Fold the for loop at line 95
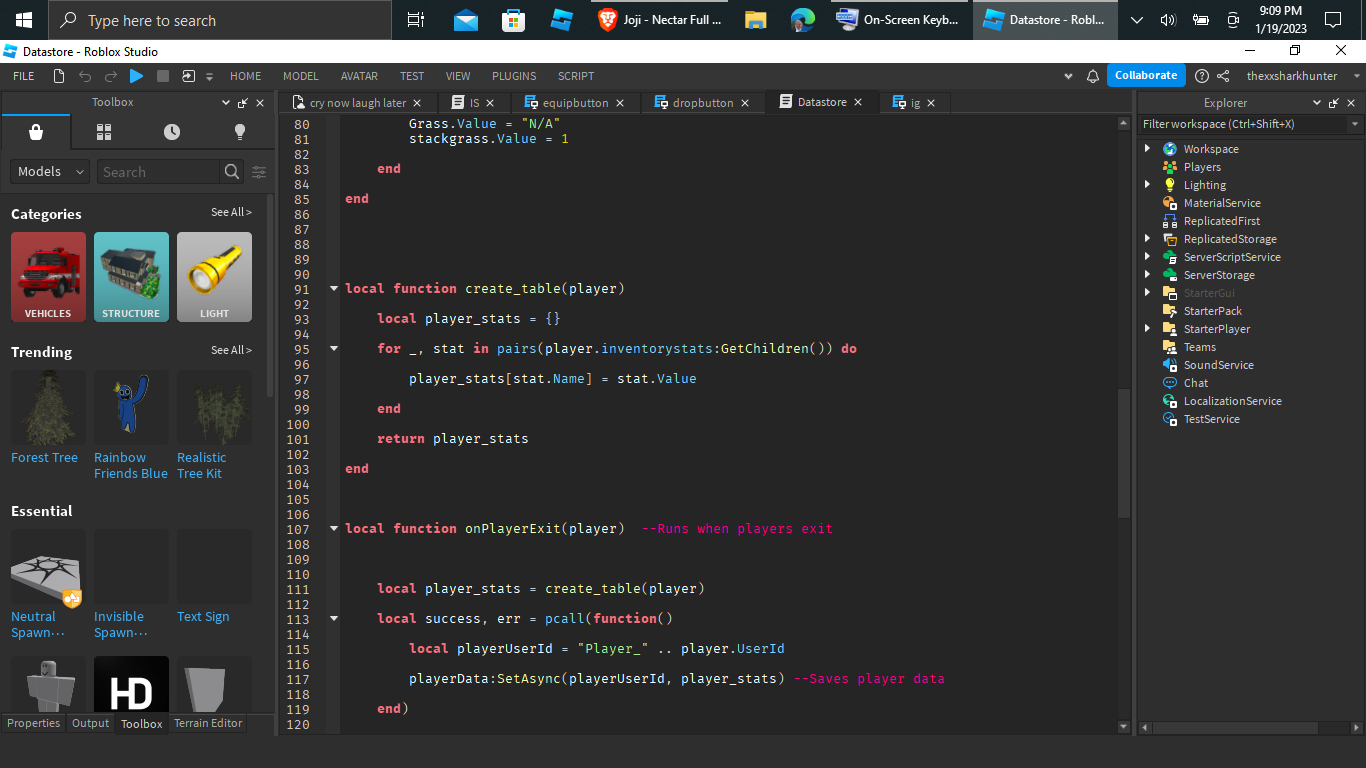Image resolution: width=1366 pixels, height=768 pixels. coord(334,349)
